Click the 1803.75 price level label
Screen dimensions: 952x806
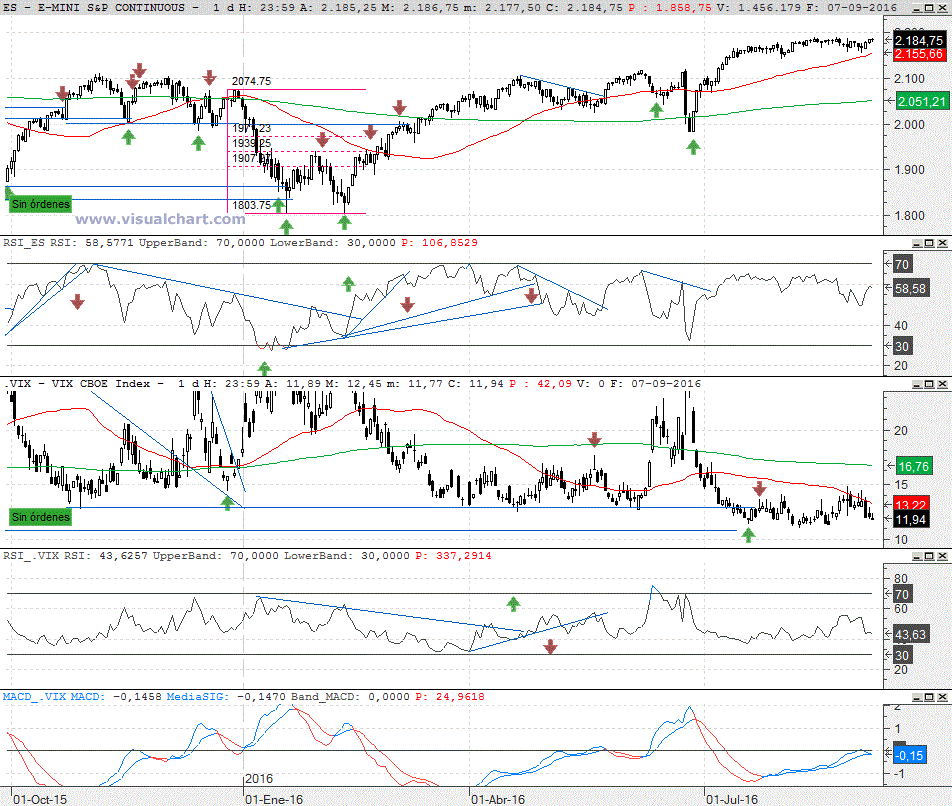point(251,205)
